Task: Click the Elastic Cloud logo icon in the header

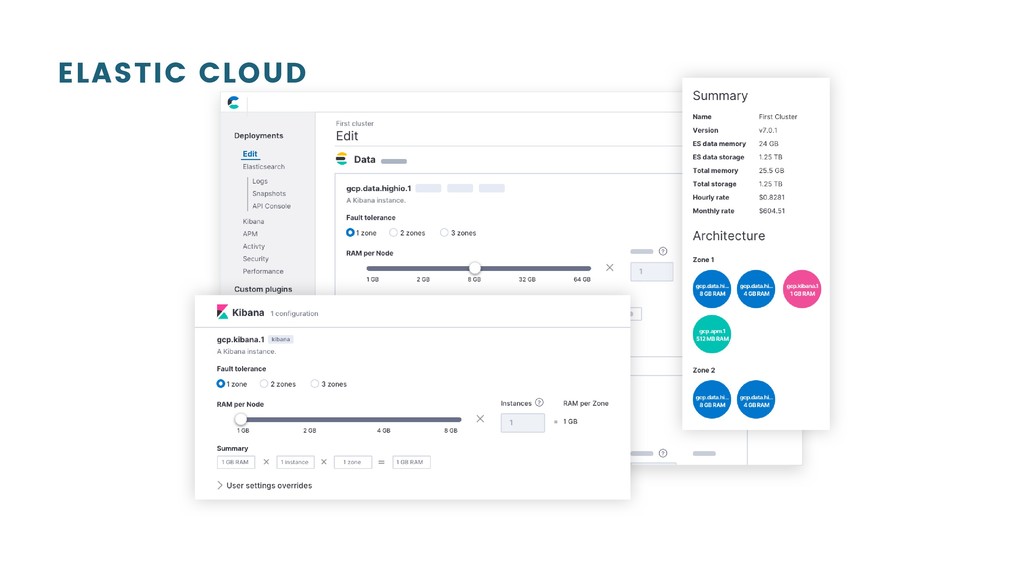Action: point(233,103)
